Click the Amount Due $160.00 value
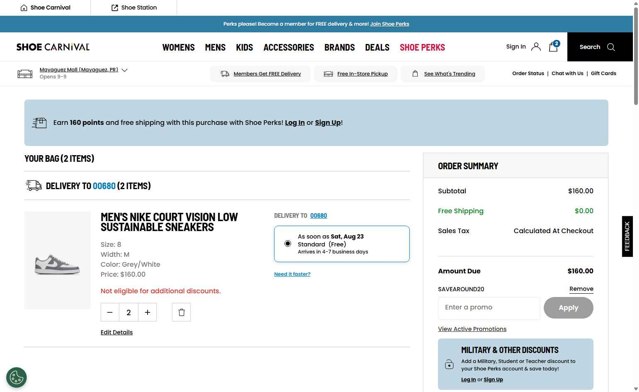Image resolution: width=639 pixels, height=392 pixels. point(580,271)
